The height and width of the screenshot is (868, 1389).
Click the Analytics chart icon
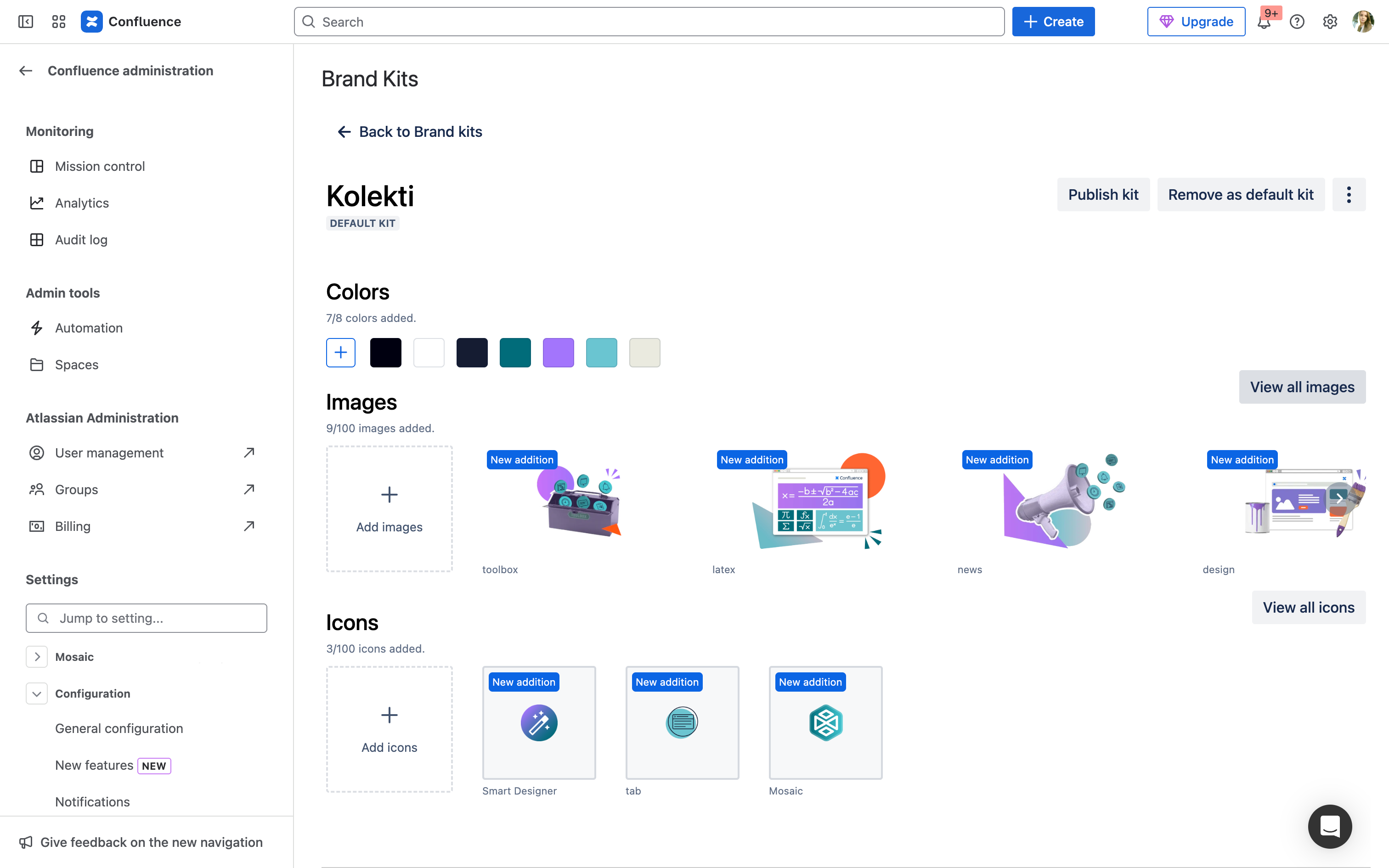click(x=37, y=203)
